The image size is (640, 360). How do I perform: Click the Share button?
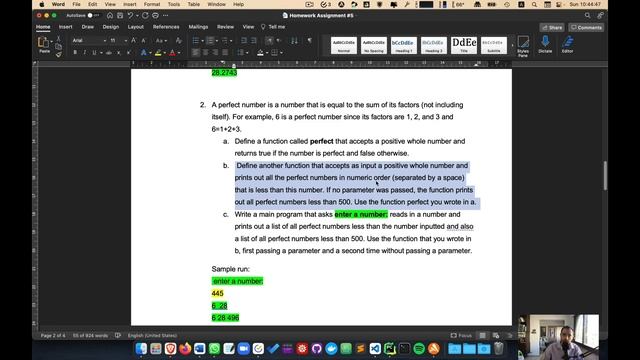552,27
